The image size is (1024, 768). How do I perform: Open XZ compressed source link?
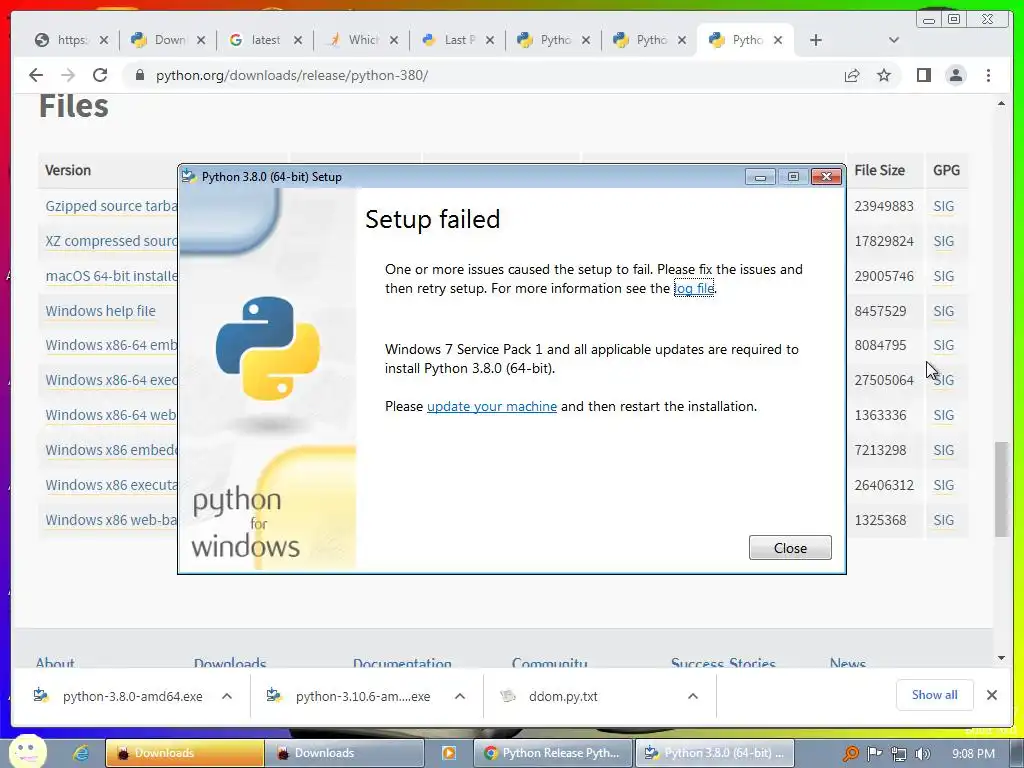click(x=111, y=241)
